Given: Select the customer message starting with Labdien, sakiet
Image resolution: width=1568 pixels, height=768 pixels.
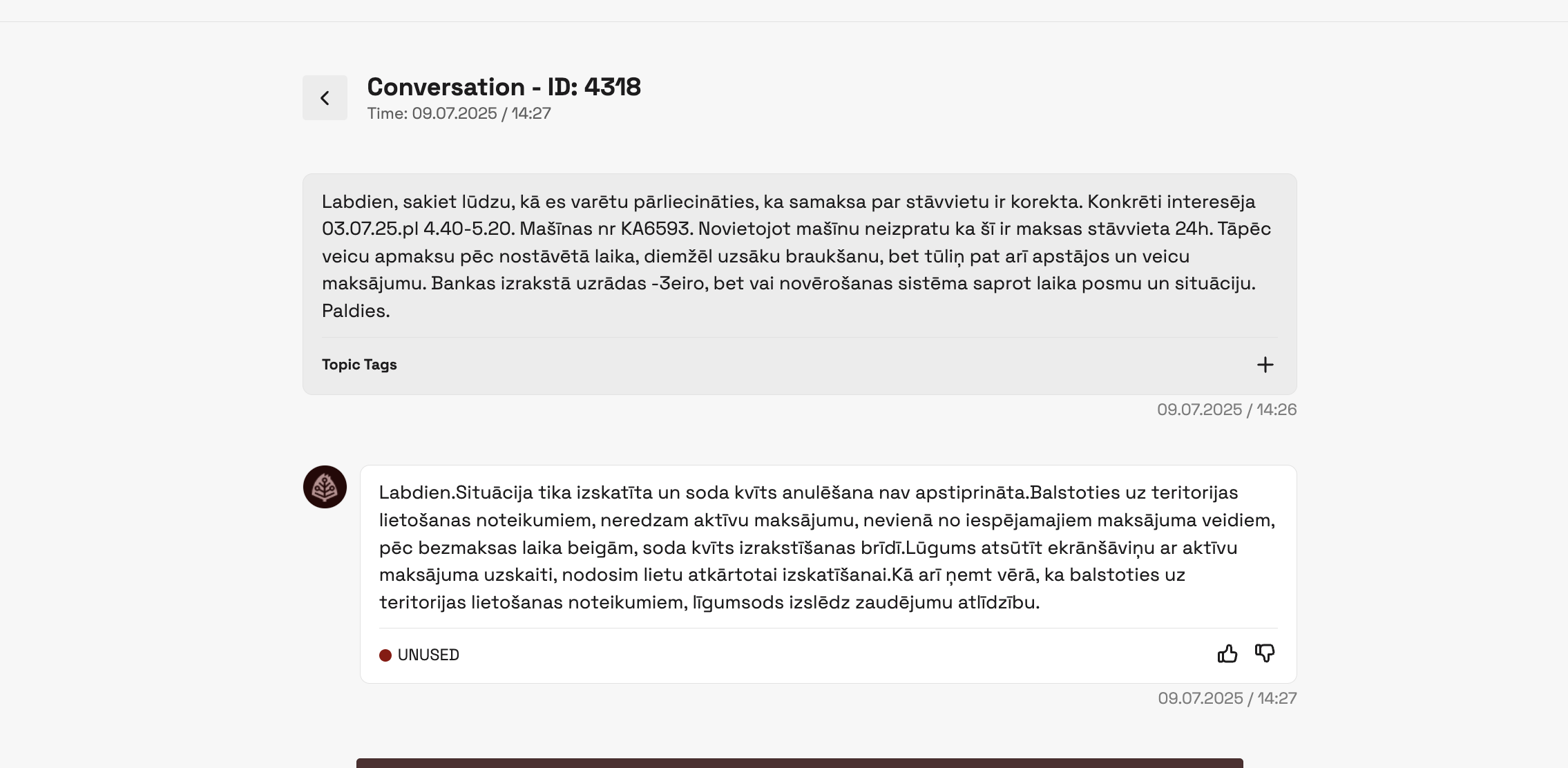Looking at the screenshot, I should pyautogui.click(x=799, y=256).
